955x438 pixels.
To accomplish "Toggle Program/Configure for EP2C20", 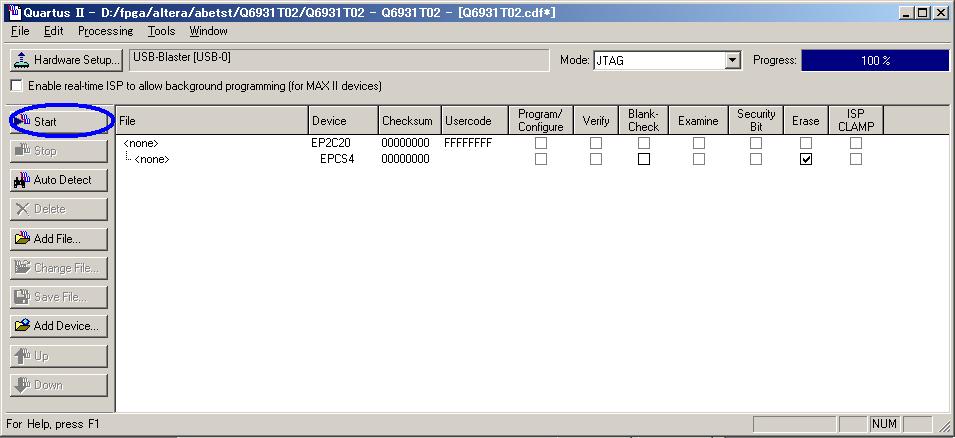I will (541, 143).
